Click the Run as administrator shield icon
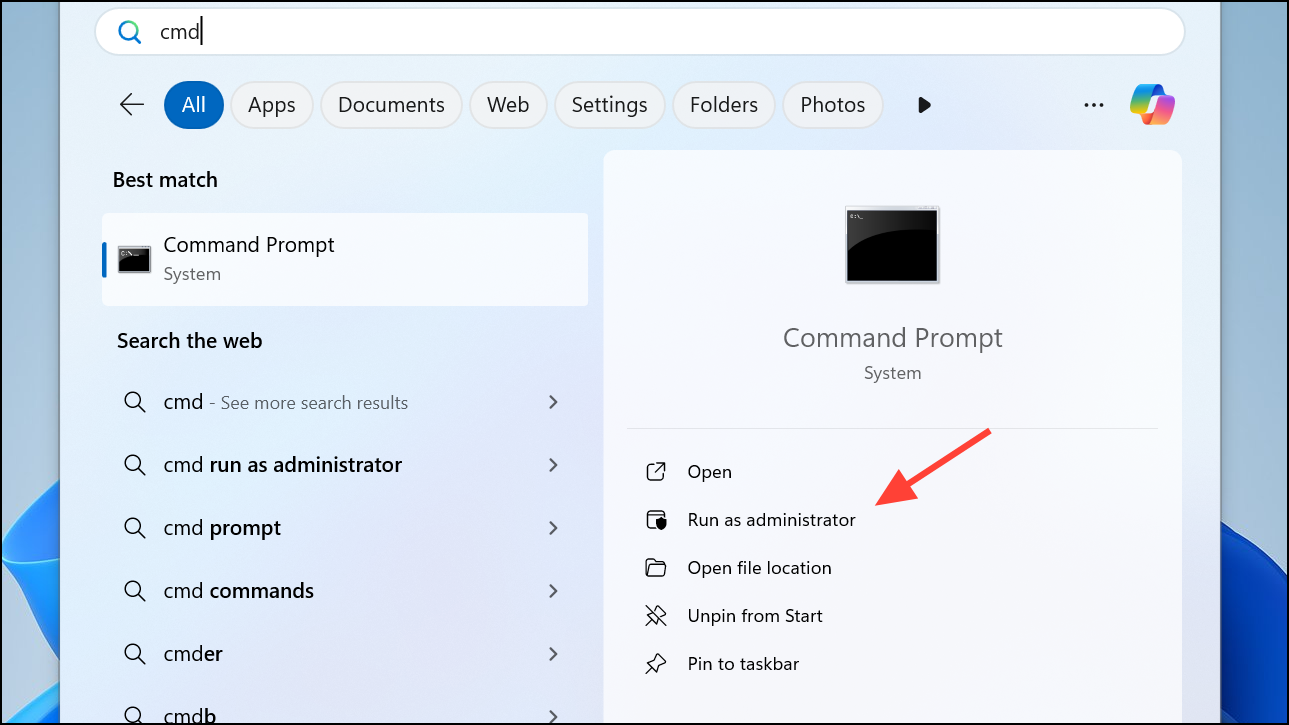This screenshot has width=1289, height=725. pos(656,520)
